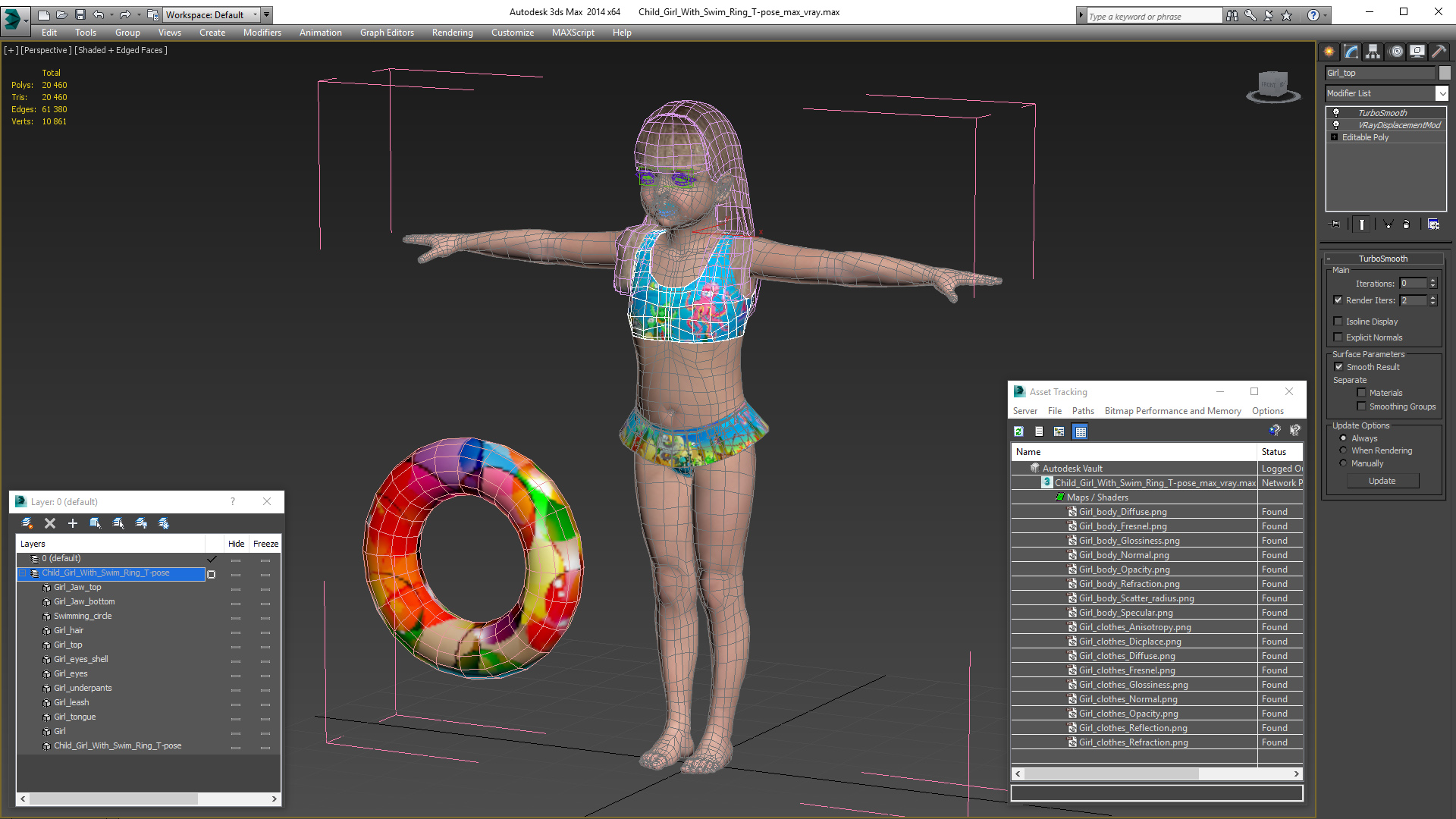The width and height of the screenshot is (1456, 819).
Task: Toggle VRayDisplacementMod lightbulb
Action: [1336, 124]
